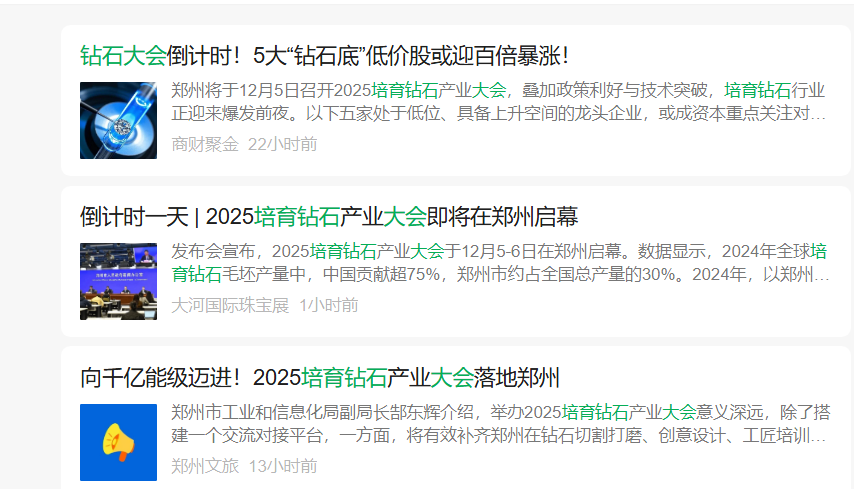Viewport: 854px width, 489px height.
Task: Click the 13小时前 timestamp
Action: point(283,466)
